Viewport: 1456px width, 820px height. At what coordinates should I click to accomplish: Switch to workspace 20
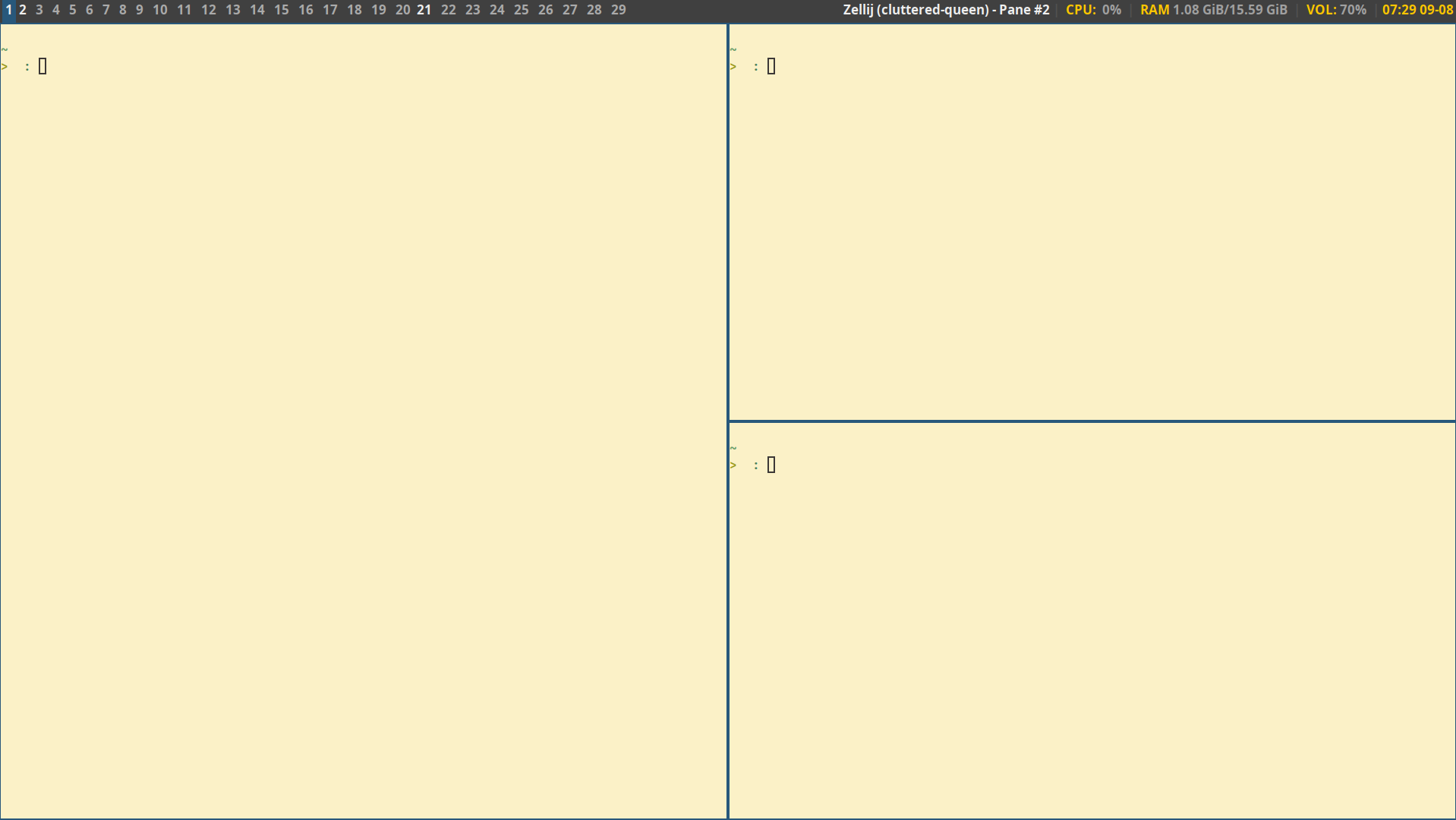click(x=403, y=10)
